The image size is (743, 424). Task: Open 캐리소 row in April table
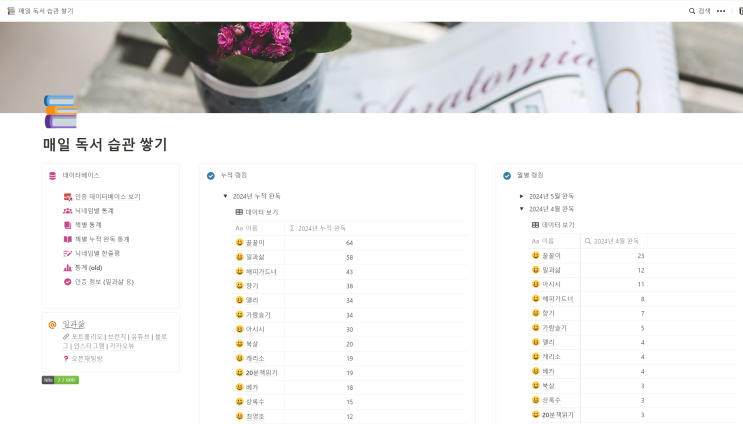[x=551, y=357]
